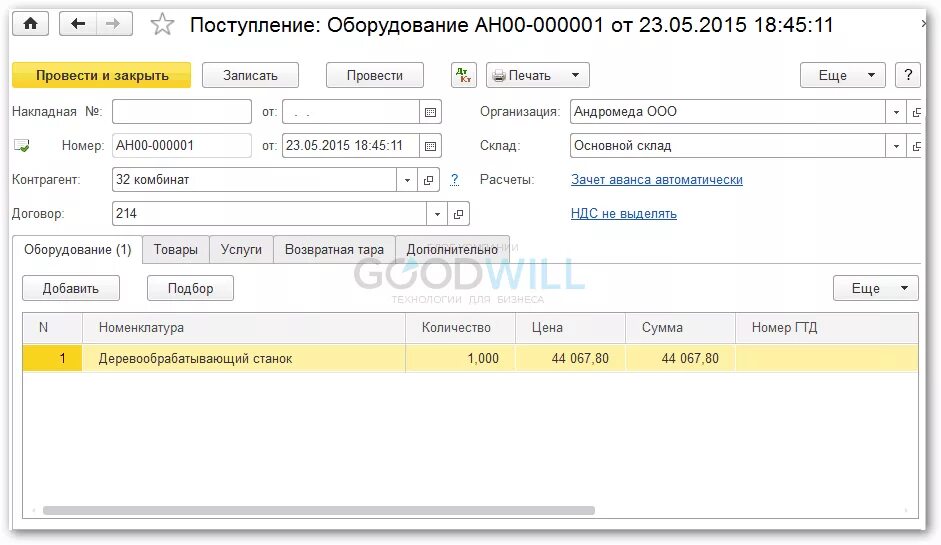Click Количество column header

(460, 328)
